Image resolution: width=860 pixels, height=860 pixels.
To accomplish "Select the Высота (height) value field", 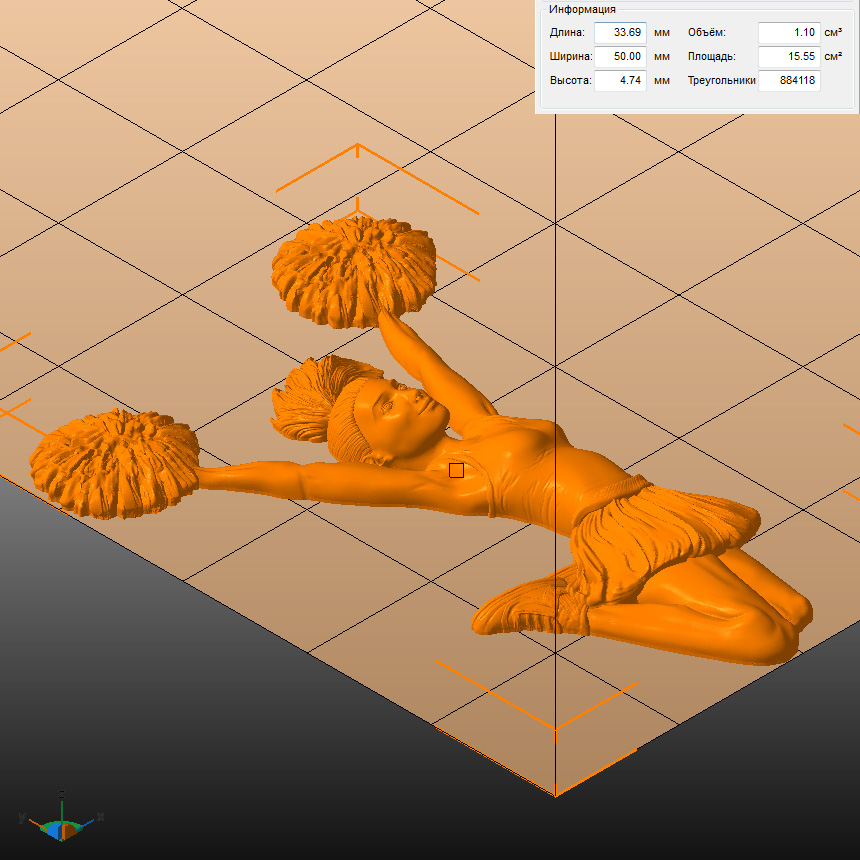I will point(620,81).
